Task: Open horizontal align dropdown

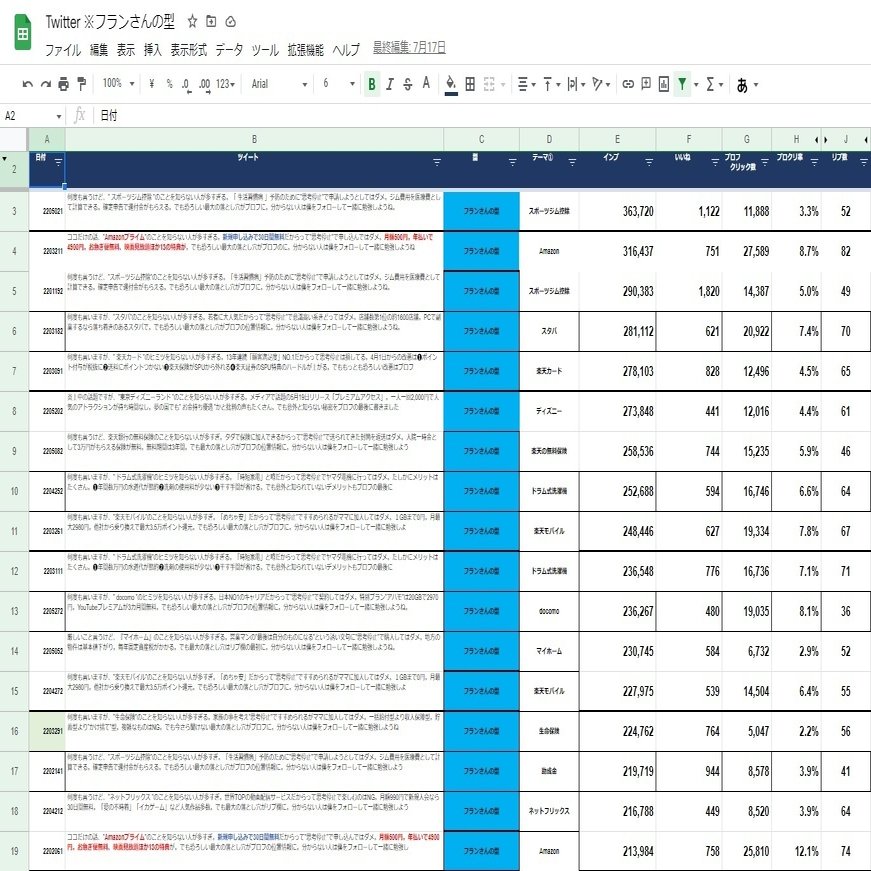Action: pos(527,84)
